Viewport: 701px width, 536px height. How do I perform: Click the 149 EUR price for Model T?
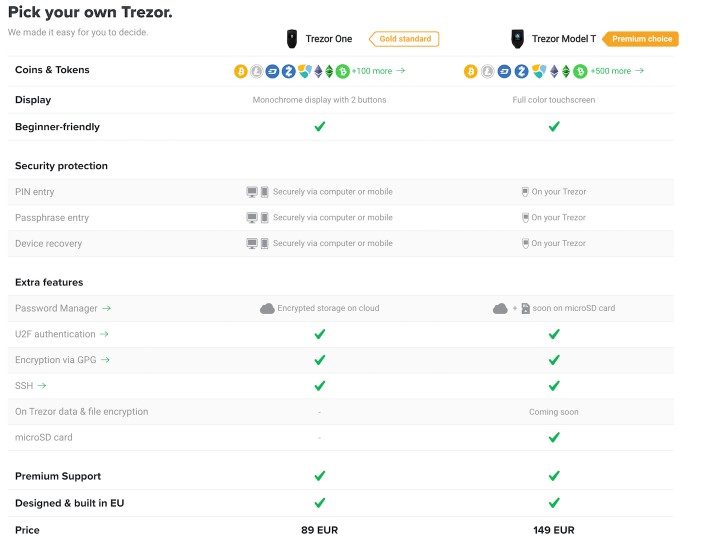[x=554, y=529]
